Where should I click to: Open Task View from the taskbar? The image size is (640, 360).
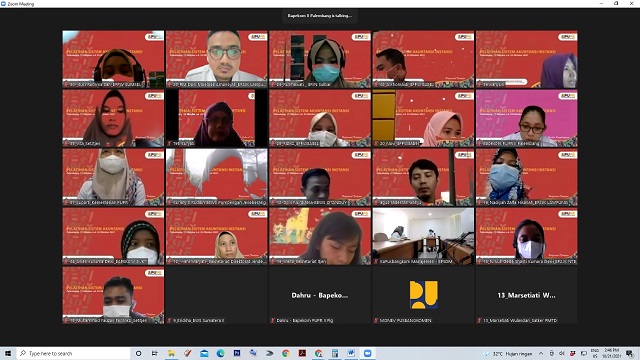coord(155,353)
